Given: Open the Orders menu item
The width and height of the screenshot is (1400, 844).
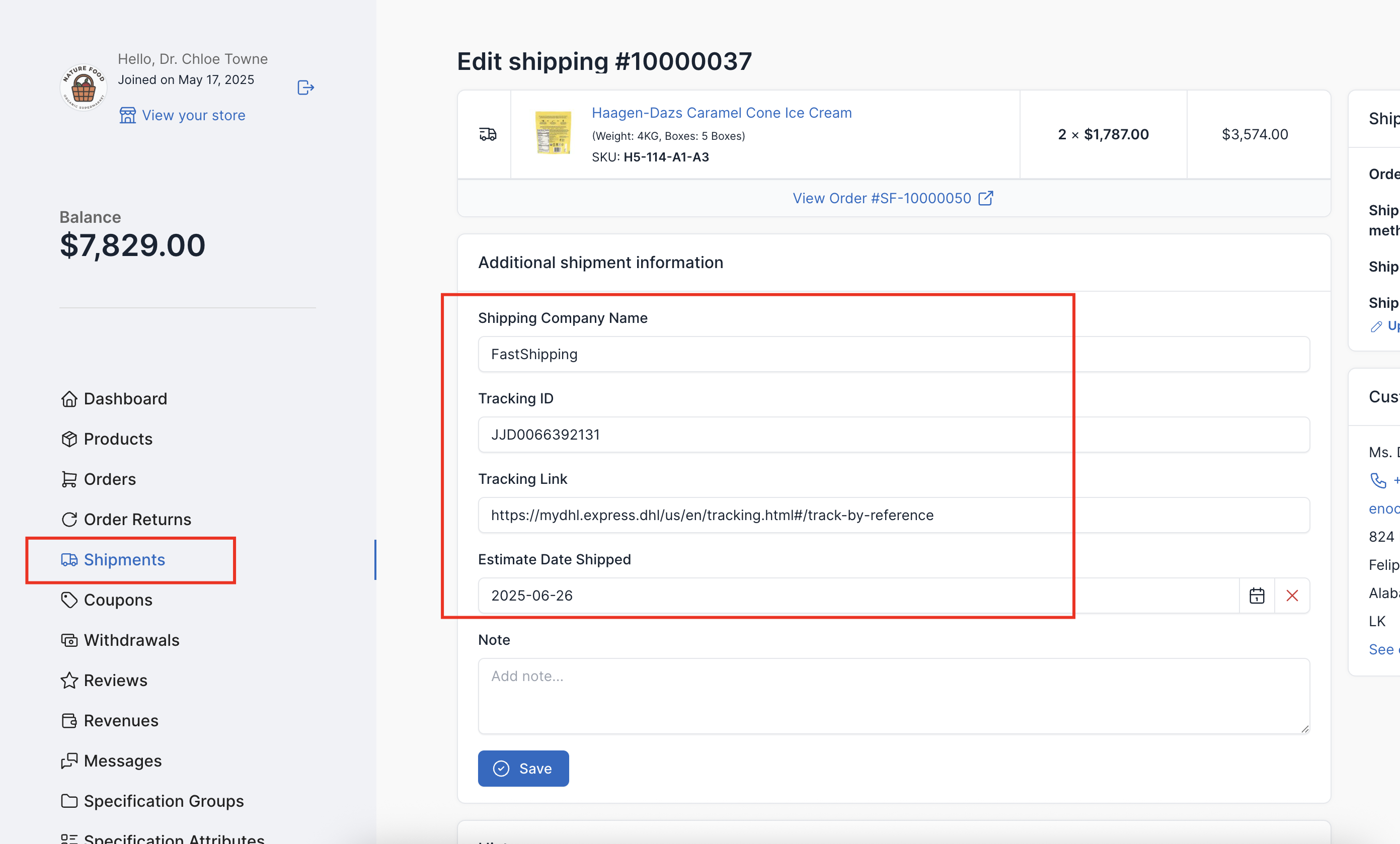Looking at the screenshot, I should click(110, 479).
